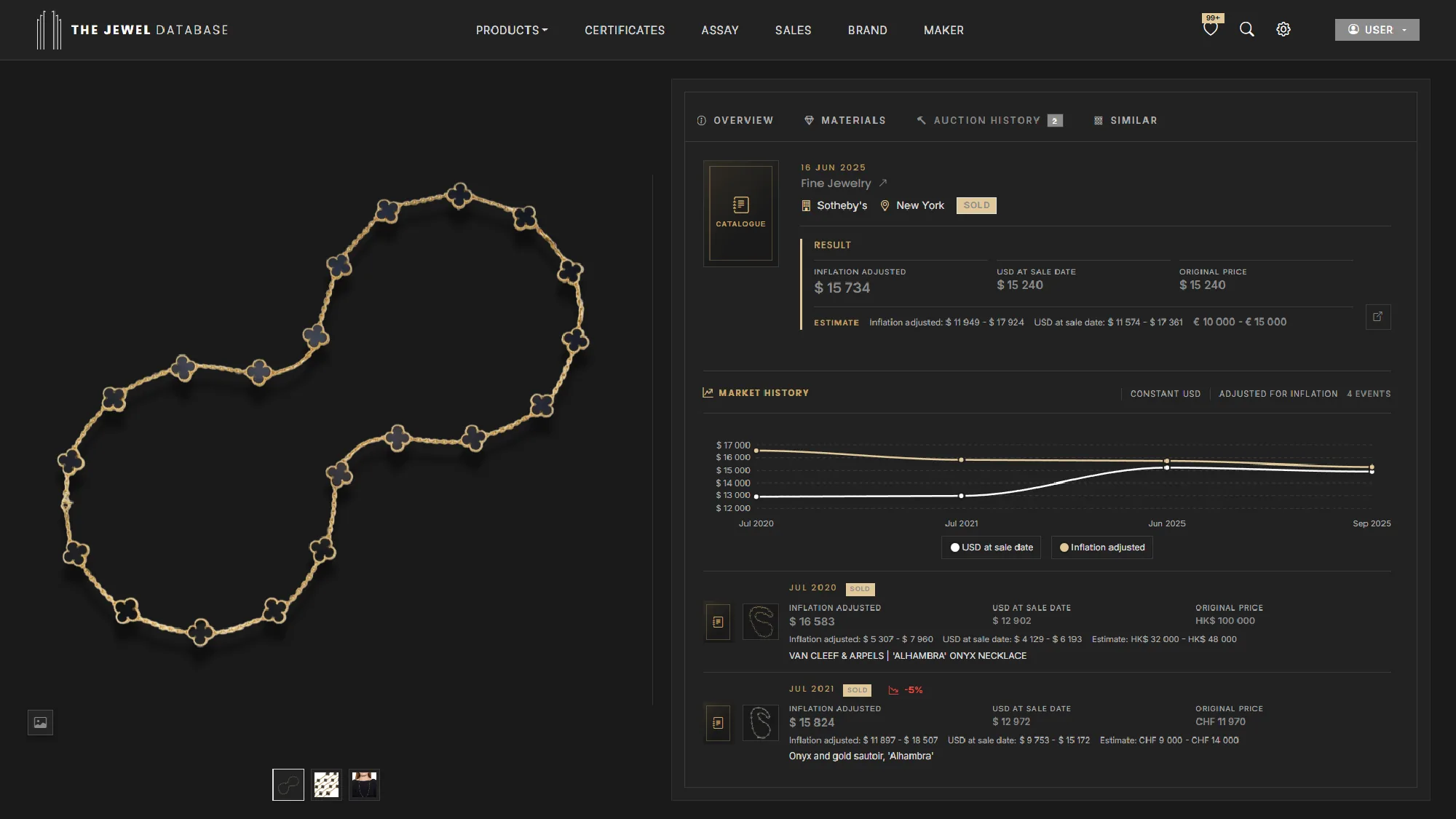Go to Certificates in navigation
Viewport: 1456px width, 819px height.
625,30
